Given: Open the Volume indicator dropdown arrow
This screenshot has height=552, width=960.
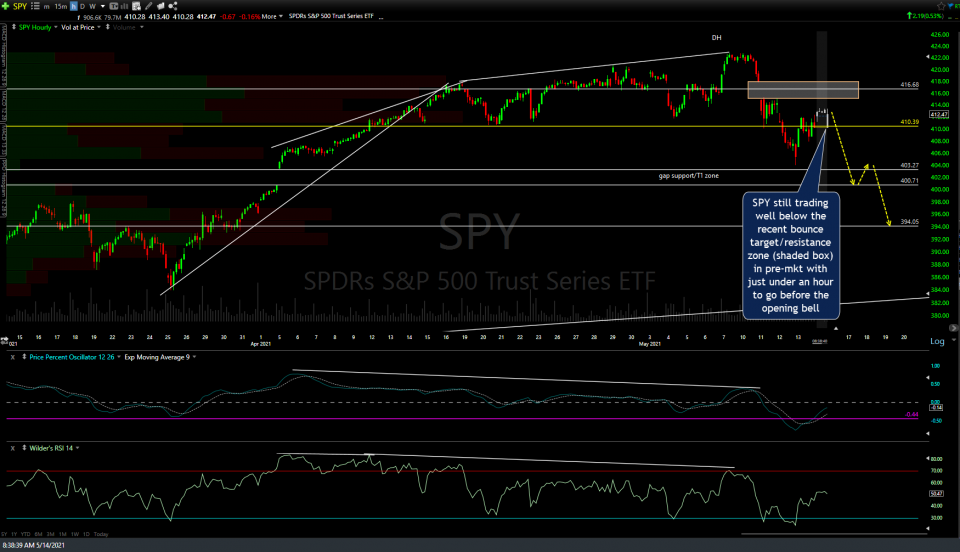Looking at the screenshot, I should pos(141,27).
